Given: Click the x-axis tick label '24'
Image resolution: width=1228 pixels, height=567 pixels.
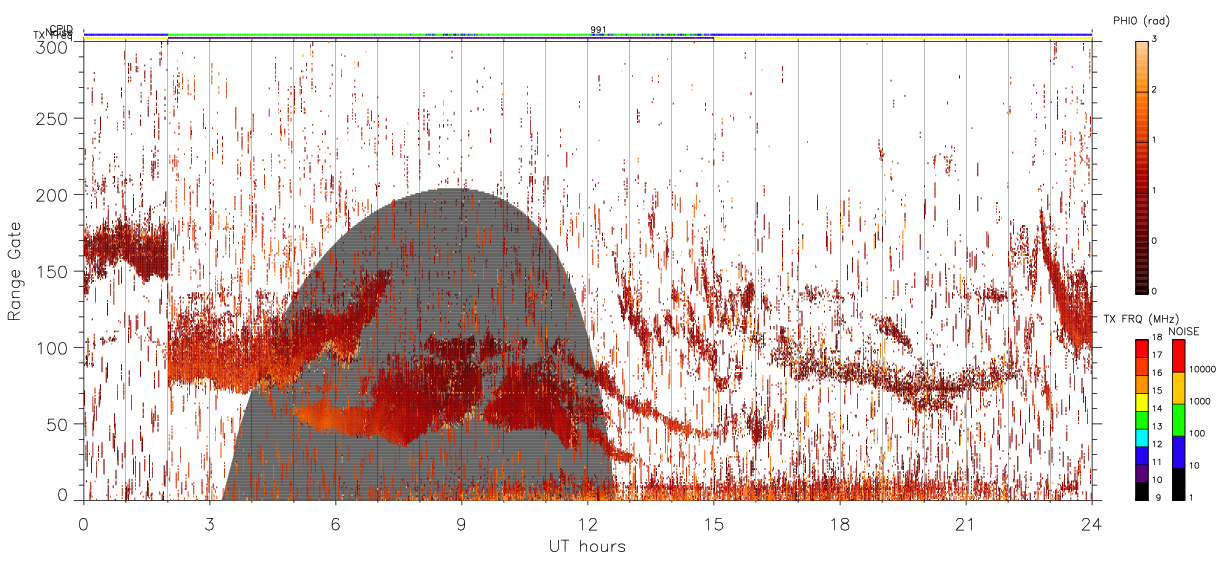Looking at the screenshot, I should click(x=1091, y=523).
